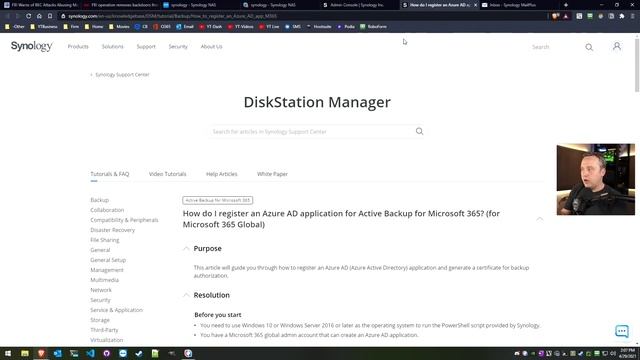Open the Brave Shields lion icon

point(555,16)
